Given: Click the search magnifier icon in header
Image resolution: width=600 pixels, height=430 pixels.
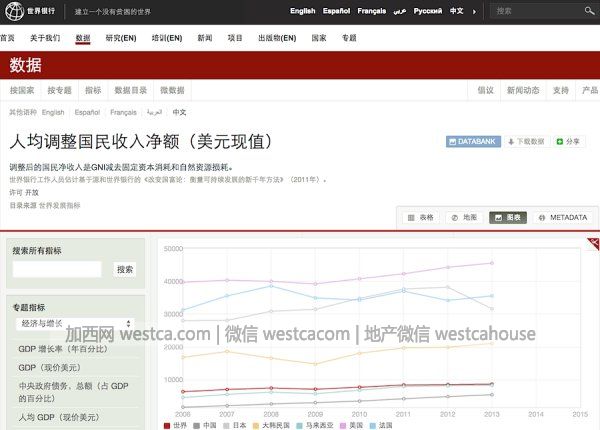Looking at the screenshot, I should (x=589, y=11).
